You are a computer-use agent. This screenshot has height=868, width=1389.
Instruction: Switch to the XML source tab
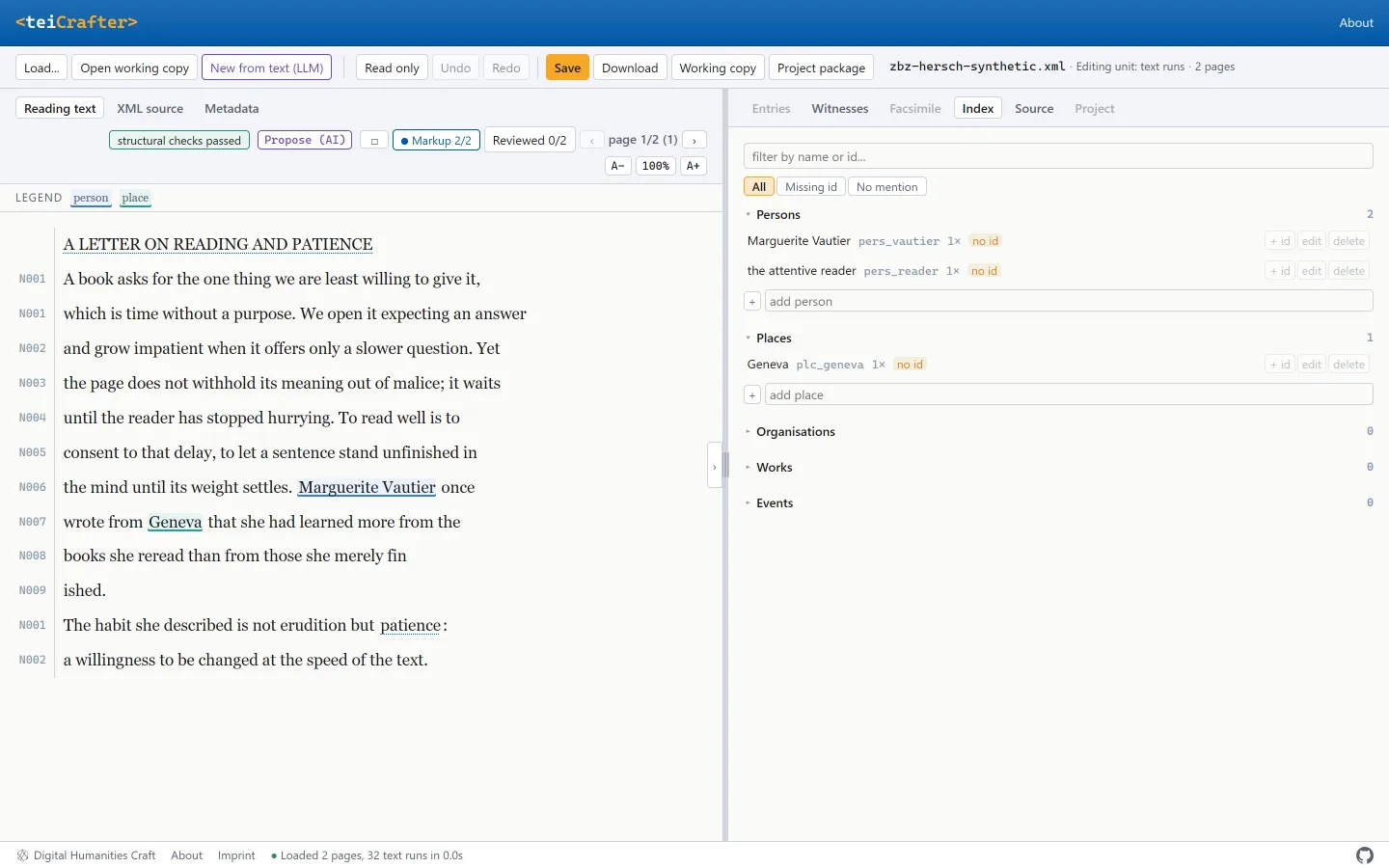coord(150,109)
